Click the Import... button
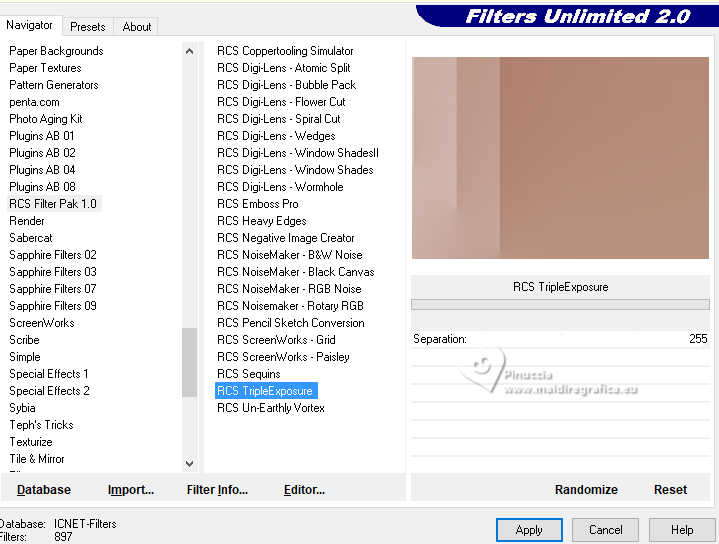Screen dimensions: 719x544 point(131,489)
